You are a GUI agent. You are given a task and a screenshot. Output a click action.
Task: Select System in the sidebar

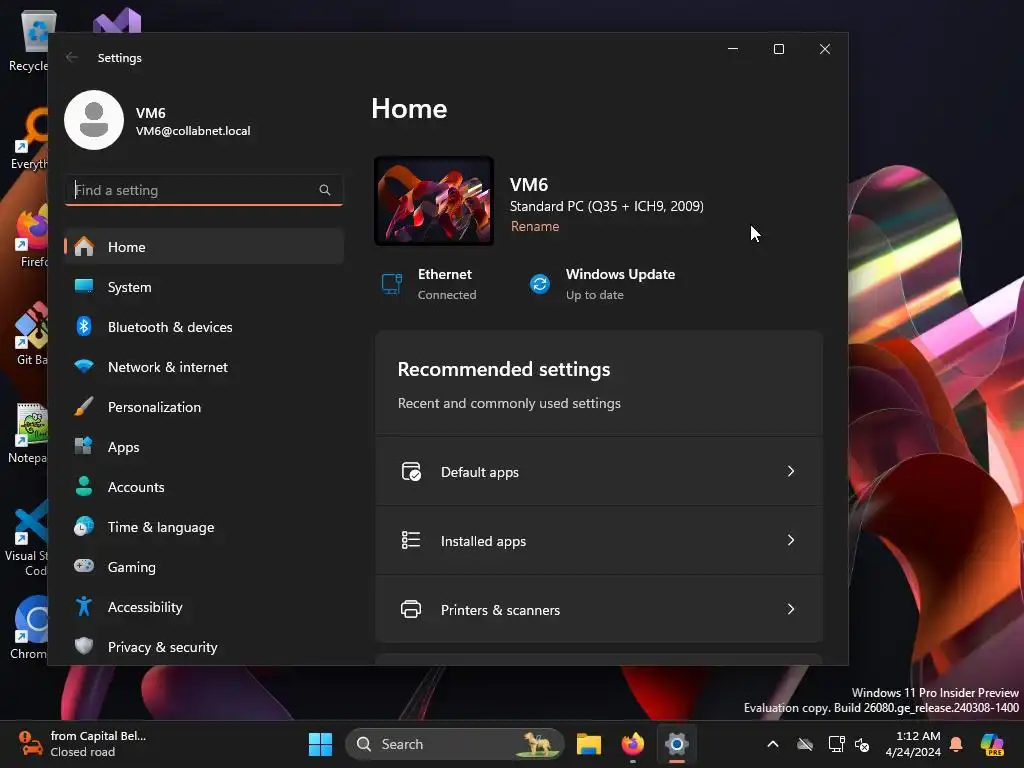pos(204,287)
